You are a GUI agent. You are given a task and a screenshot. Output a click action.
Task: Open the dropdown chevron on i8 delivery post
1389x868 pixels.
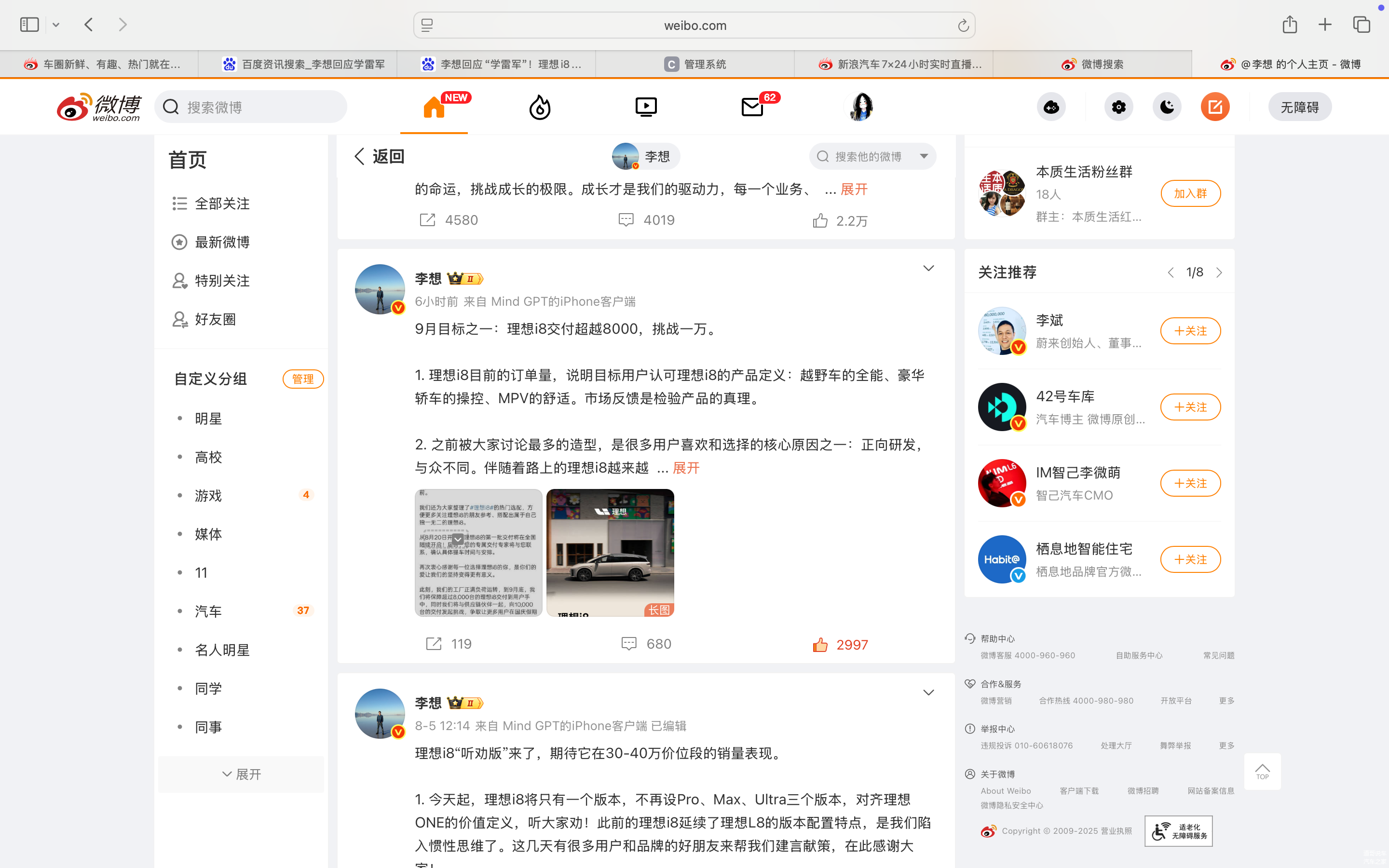click(x=928, y=268)
